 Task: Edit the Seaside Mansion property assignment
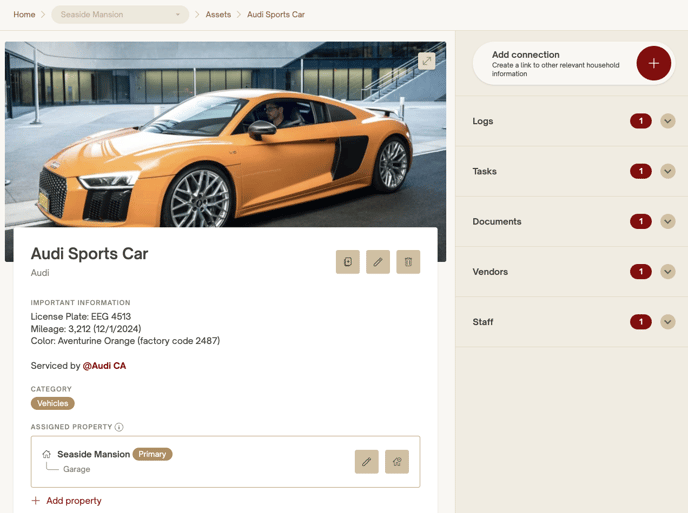point(366,462)
